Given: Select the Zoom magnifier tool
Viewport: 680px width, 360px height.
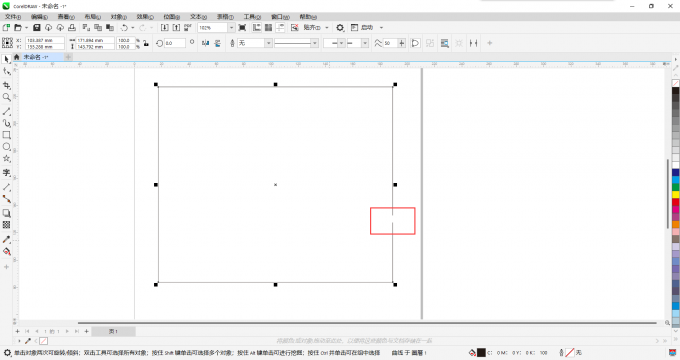Looking at the screenshot, I should (x=7, y=97).
